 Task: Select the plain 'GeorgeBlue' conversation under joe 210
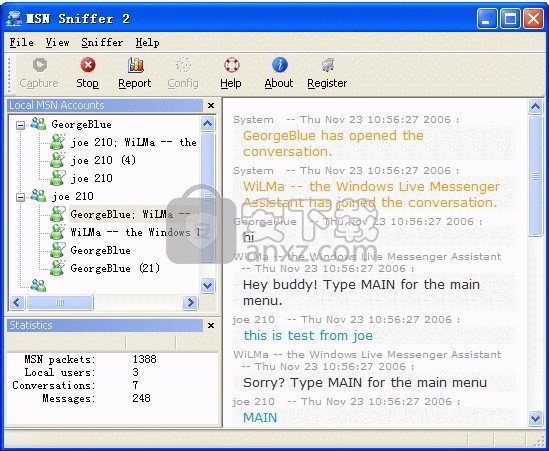100,250
